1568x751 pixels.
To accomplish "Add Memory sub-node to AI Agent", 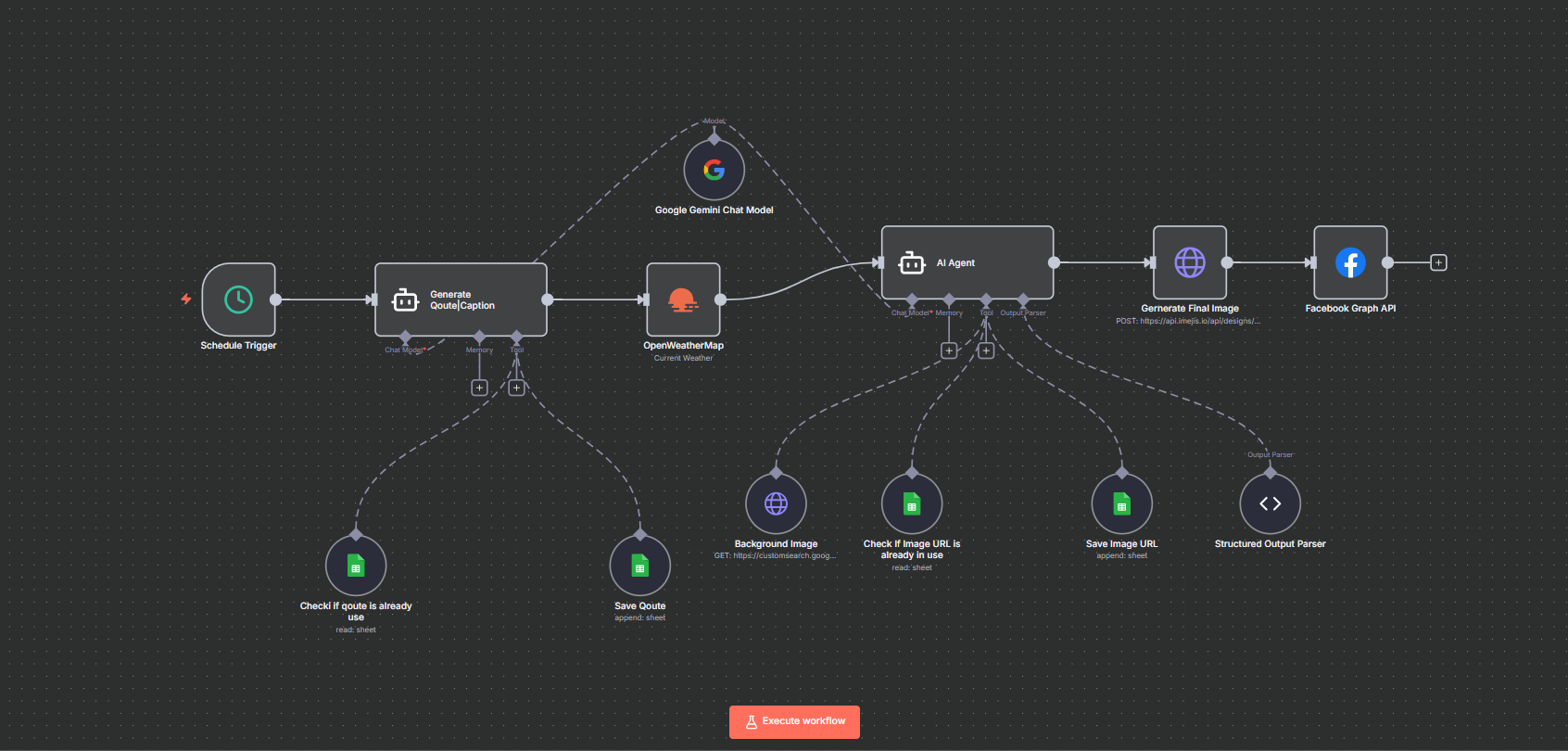I will [x=949, y=350].
